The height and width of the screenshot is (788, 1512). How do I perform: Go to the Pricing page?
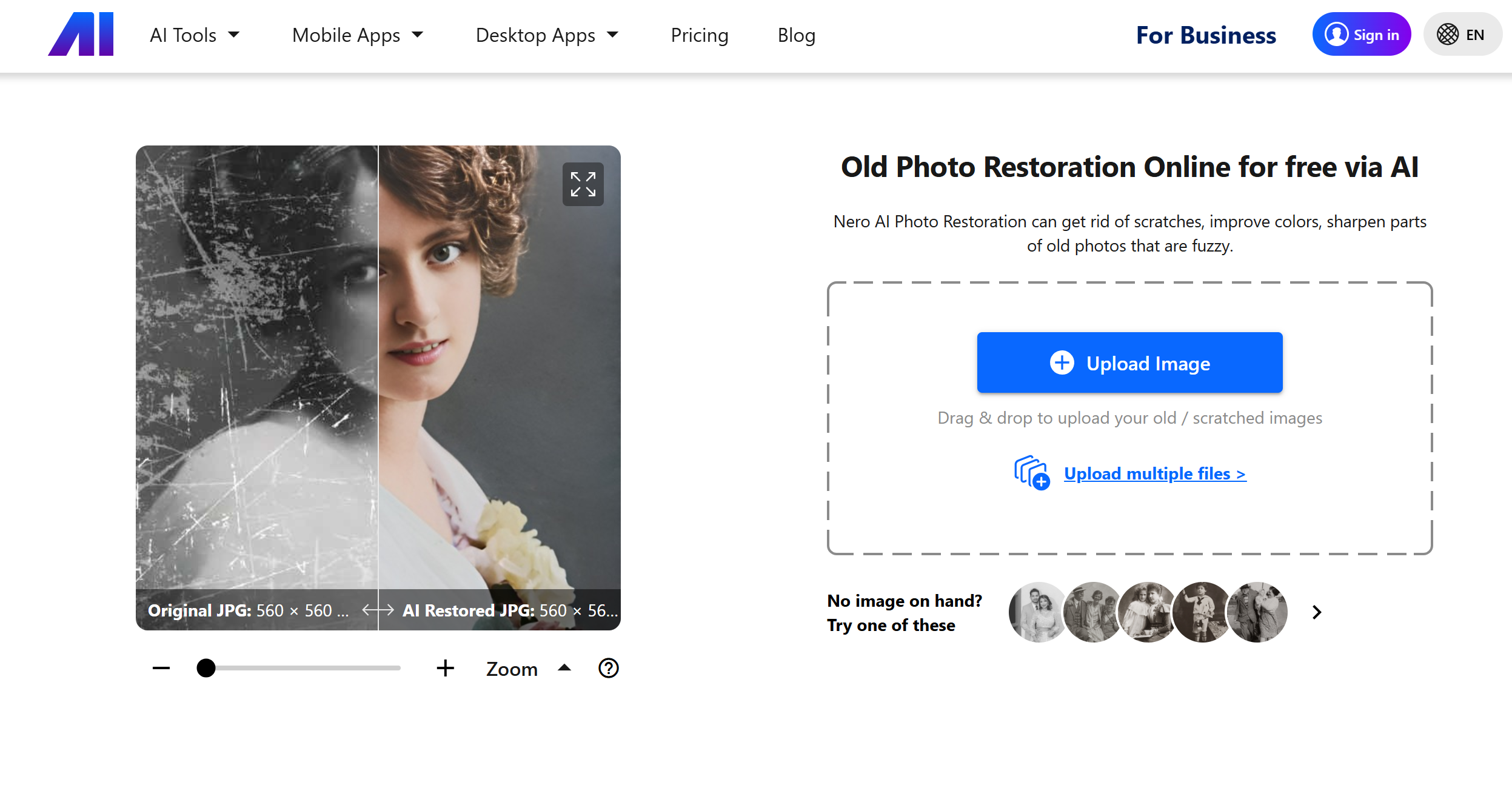[700, 35]
